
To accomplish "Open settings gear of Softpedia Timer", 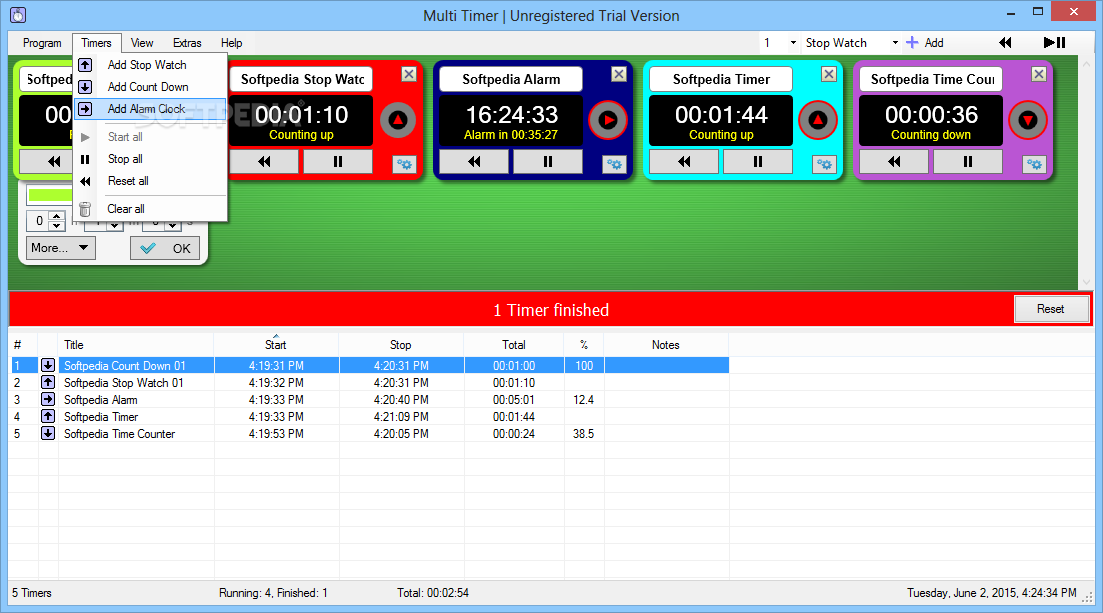I will coord(824,165).
